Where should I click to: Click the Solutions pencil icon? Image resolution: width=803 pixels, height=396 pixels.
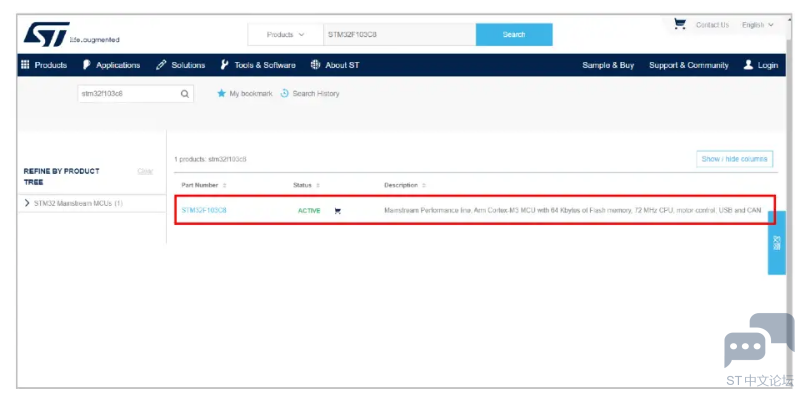click(161, 65)
